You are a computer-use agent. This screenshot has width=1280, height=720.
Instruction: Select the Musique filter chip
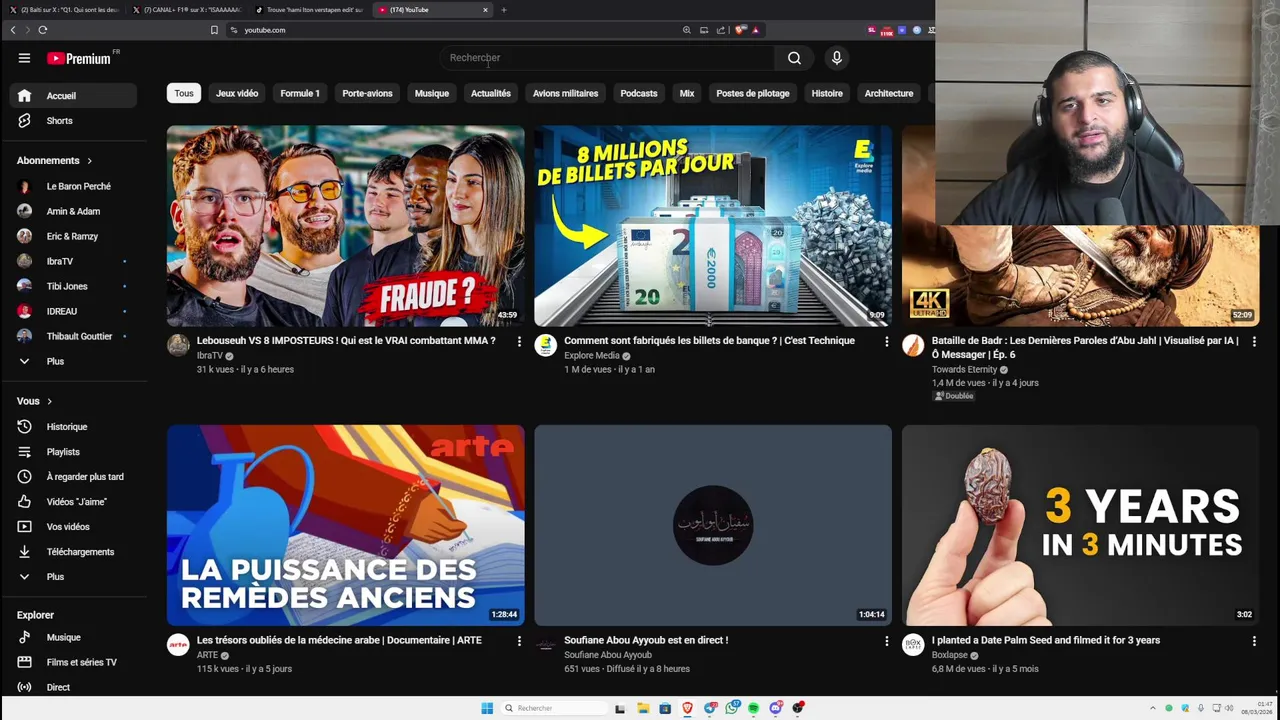(432, 94)
